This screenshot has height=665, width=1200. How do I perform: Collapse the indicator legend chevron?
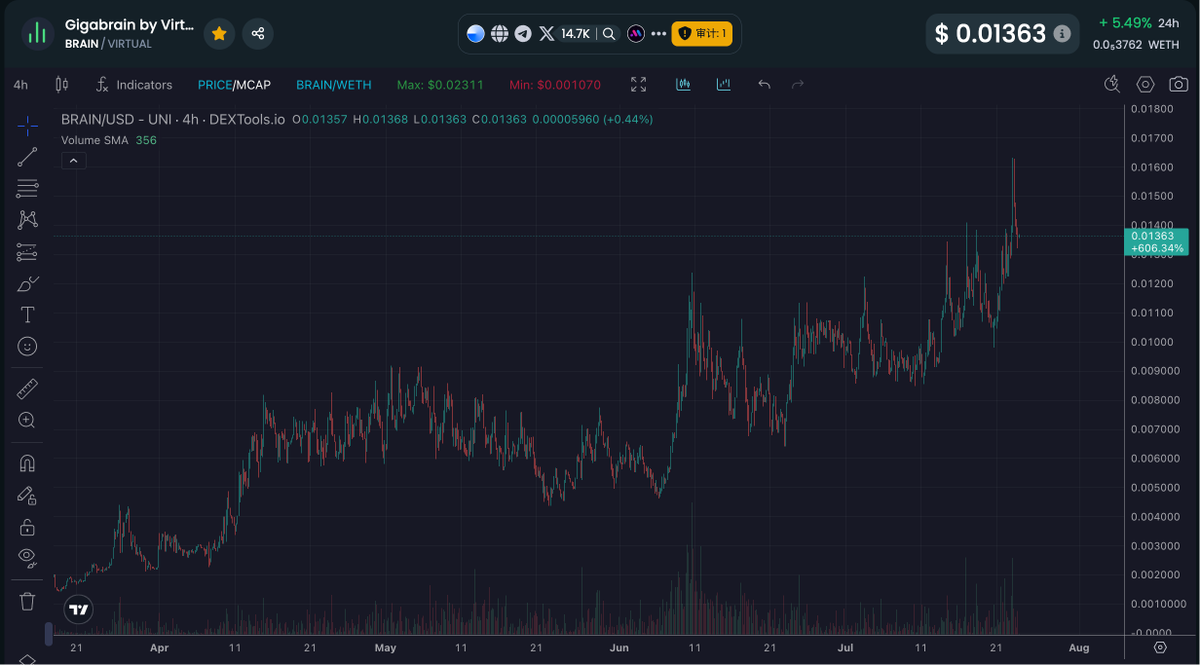click(x=74, y=161)
